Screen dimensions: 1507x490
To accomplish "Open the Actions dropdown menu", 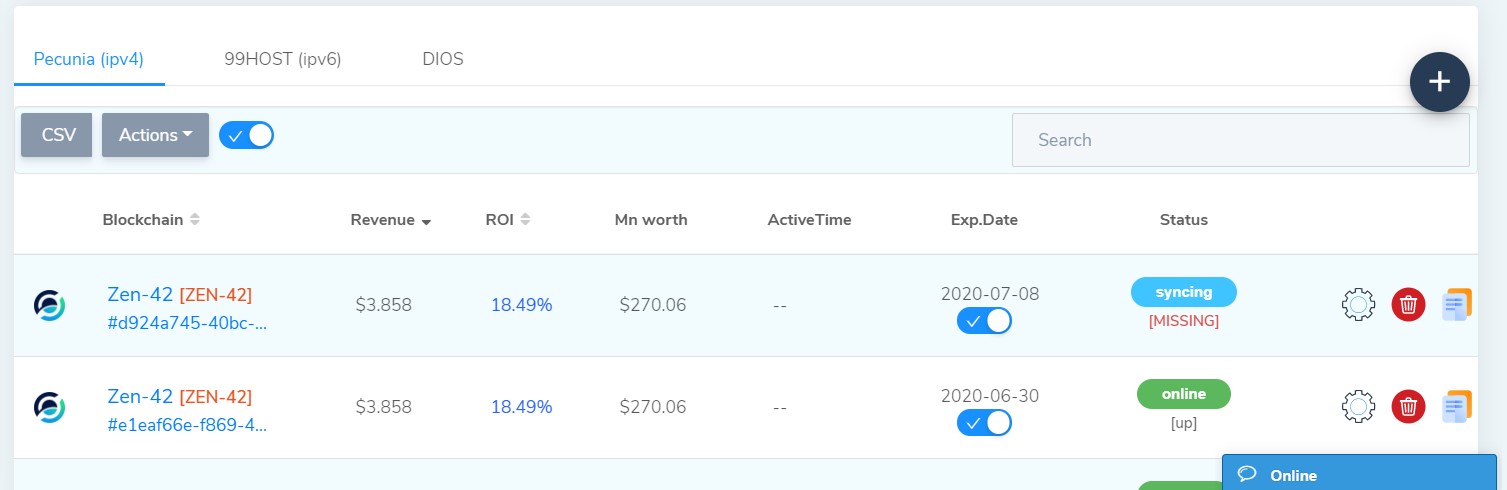I will (155, 135).
